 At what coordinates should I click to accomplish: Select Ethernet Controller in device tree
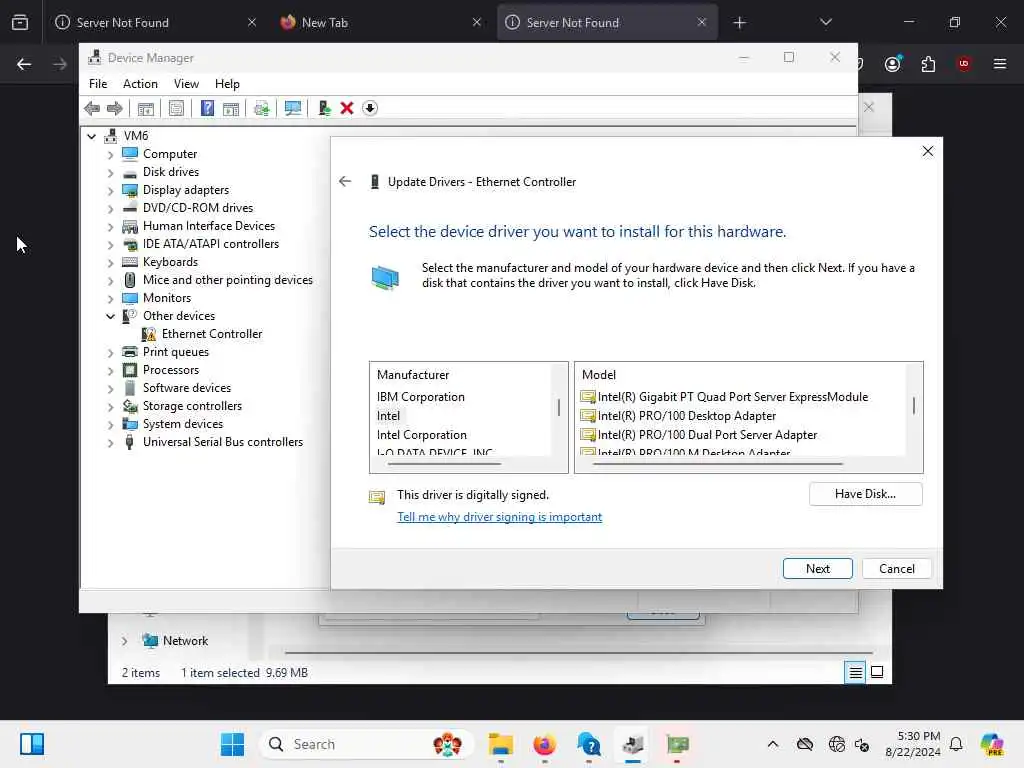tap(212, 334)
